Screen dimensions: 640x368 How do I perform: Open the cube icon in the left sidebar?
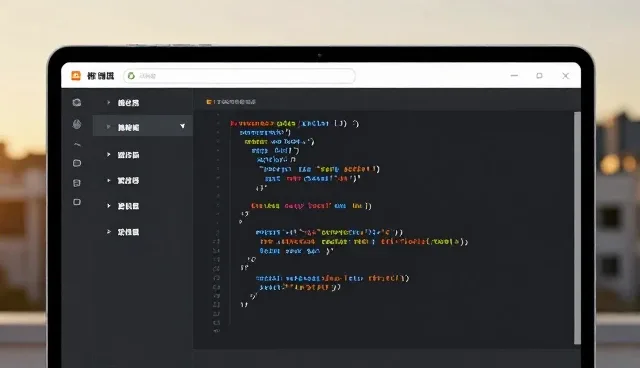click(77, 102)
